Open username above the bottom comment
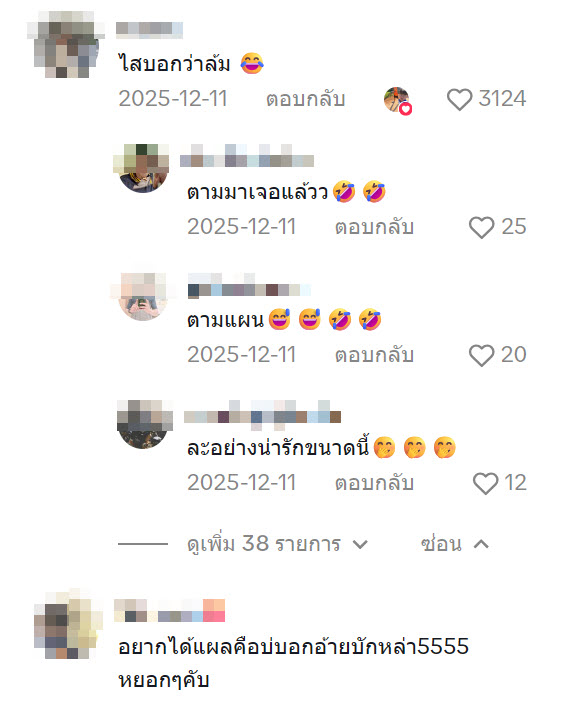This screenshot has width=574, height=705. [169, 611]
